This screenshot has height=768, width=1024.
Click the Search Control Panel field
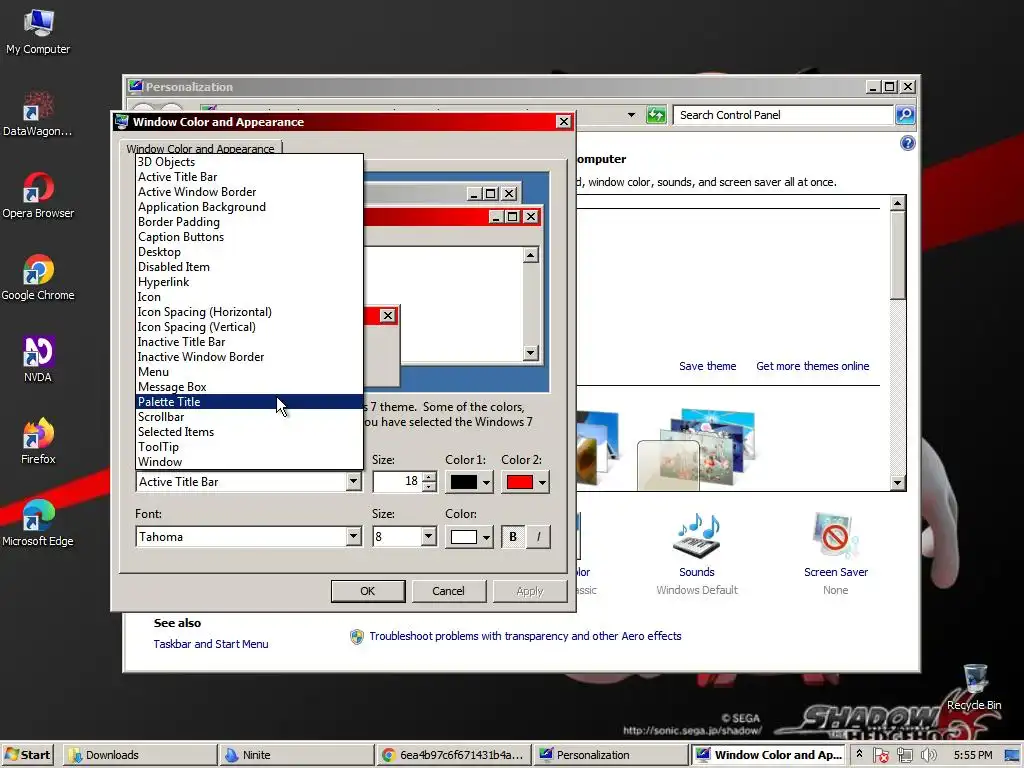tap(782, 115)
